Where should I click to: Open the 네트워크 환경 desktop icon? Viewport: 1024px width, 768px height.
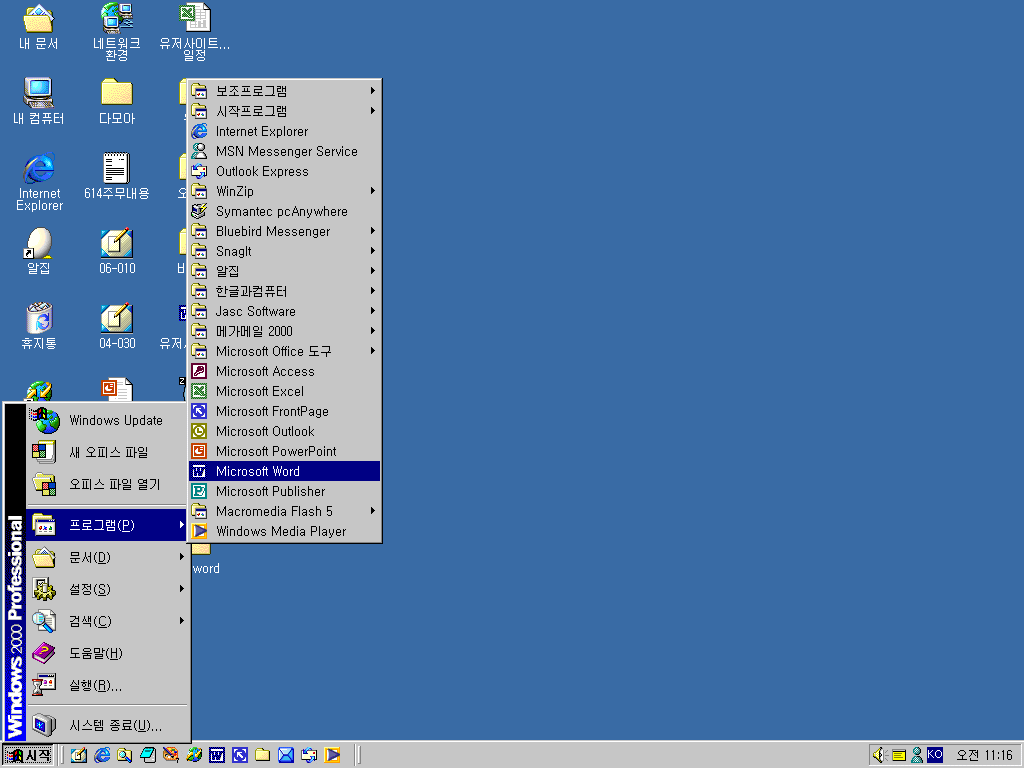[x=117, y=31]
